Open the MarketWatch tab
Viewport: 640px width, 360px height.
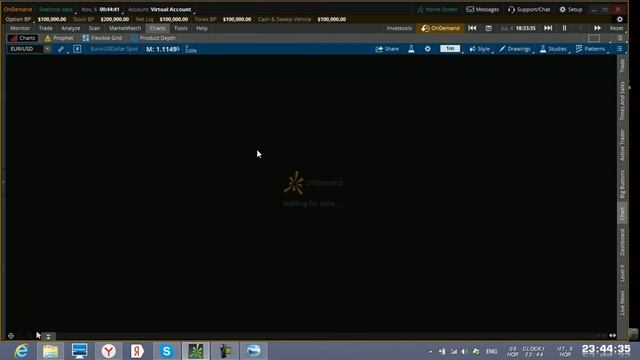click(124, 28)
